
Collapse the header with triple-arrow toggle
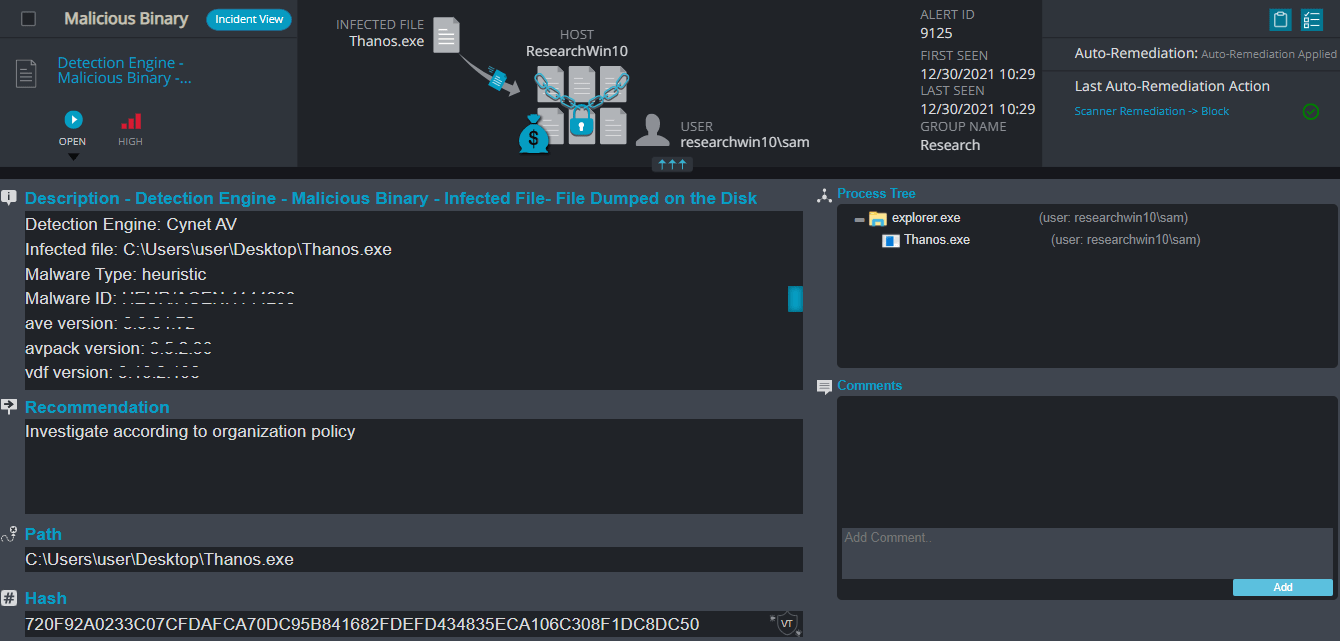point(670,164)
